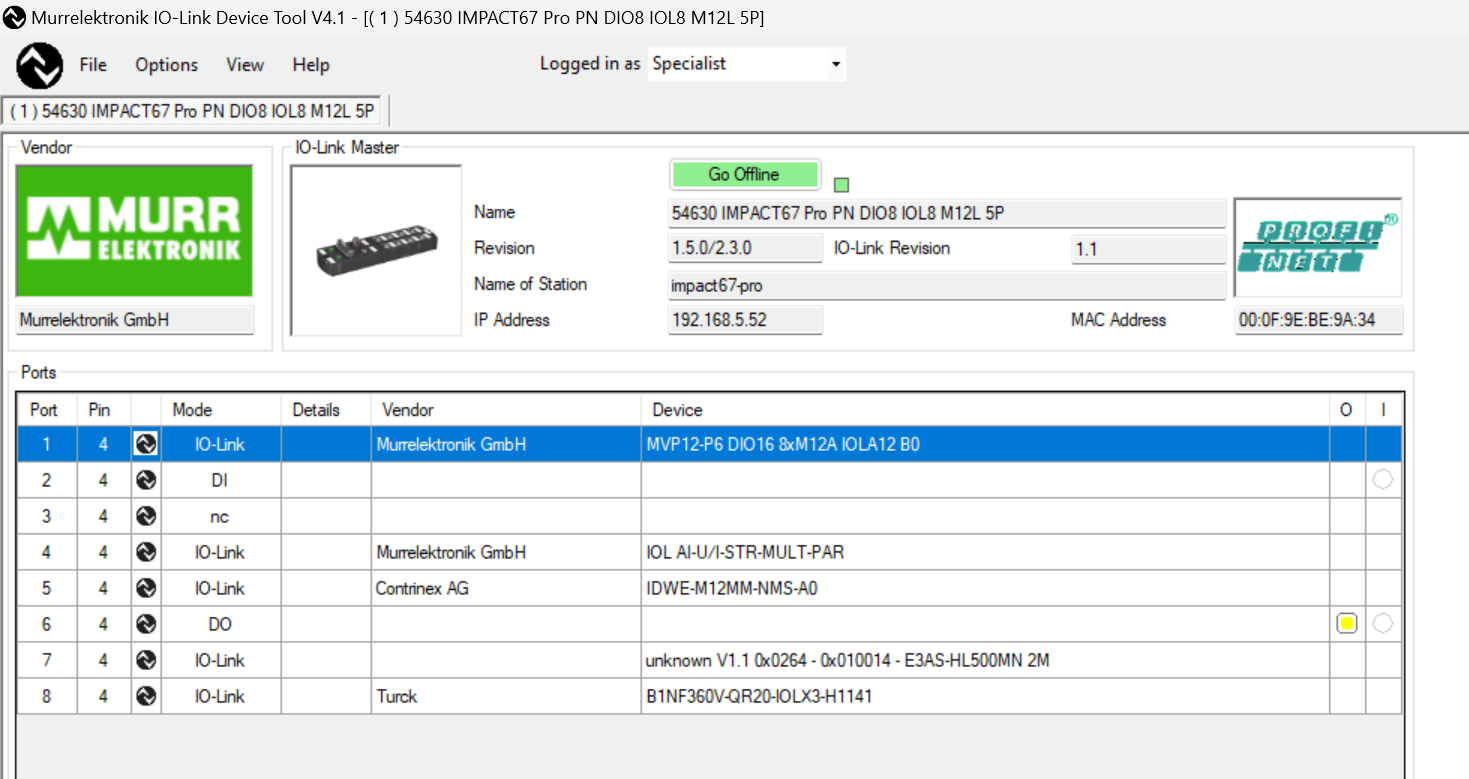Click port number 7 cell
The image size is (1469, 779).
tap(46, 660)
